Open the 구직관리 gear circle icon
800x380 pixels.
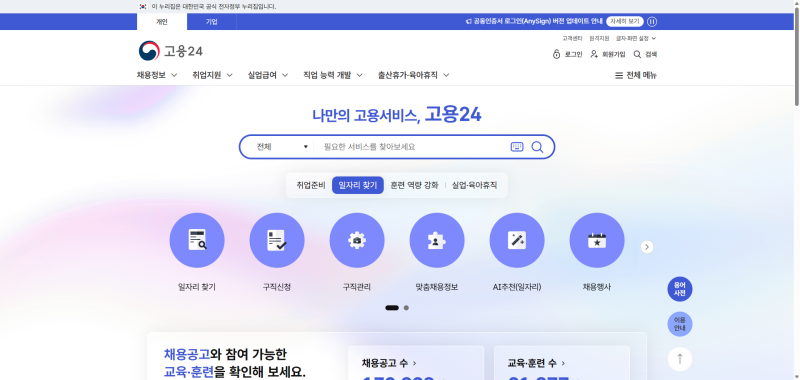[357, 240]
